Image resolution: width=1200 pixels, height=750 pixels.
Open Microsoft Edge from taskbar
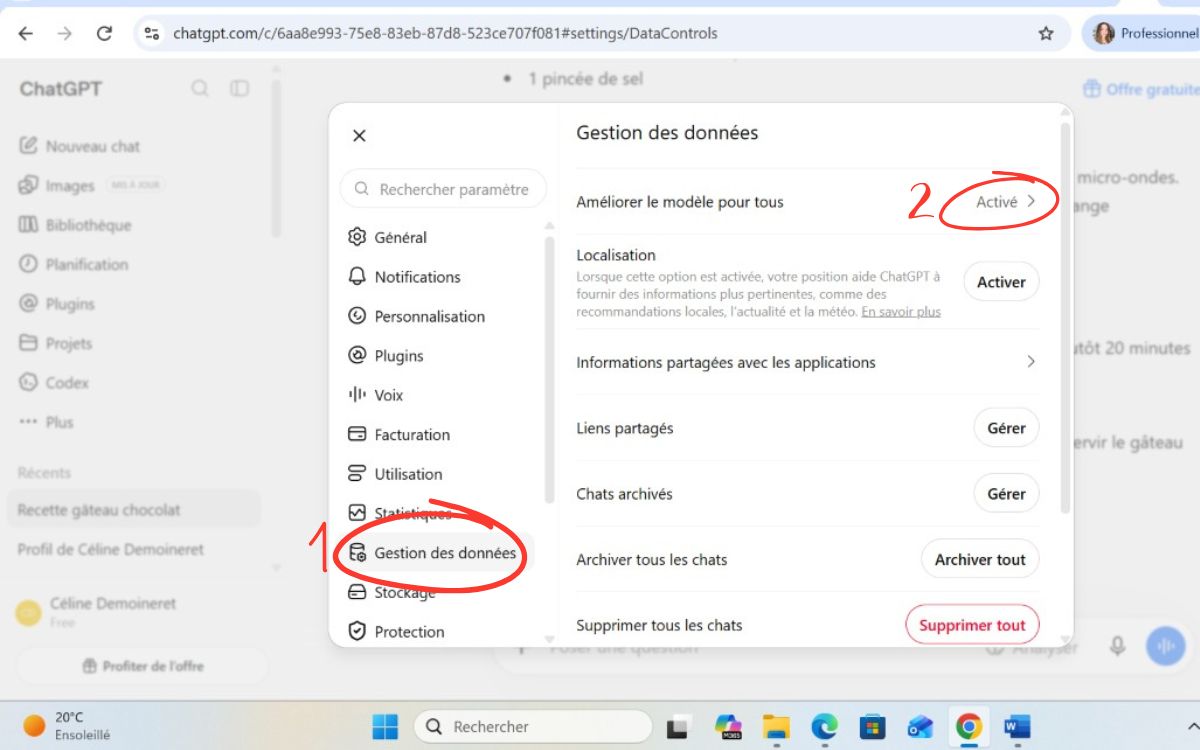824,726
